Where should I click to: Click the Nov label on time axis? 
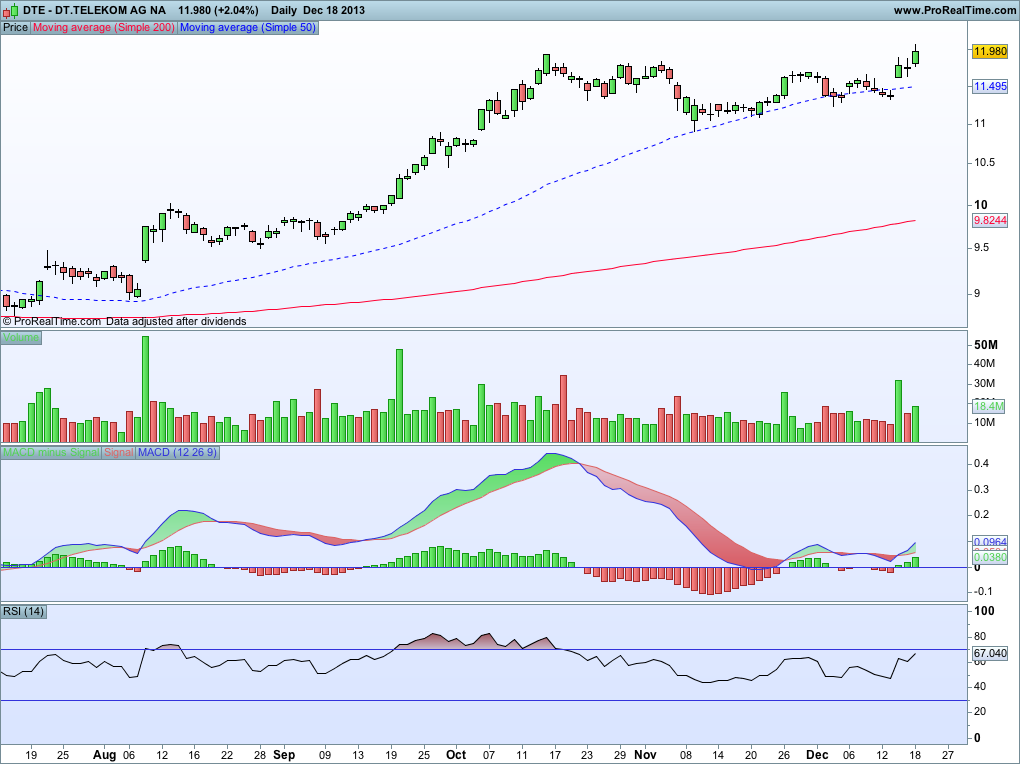point(645,755)
